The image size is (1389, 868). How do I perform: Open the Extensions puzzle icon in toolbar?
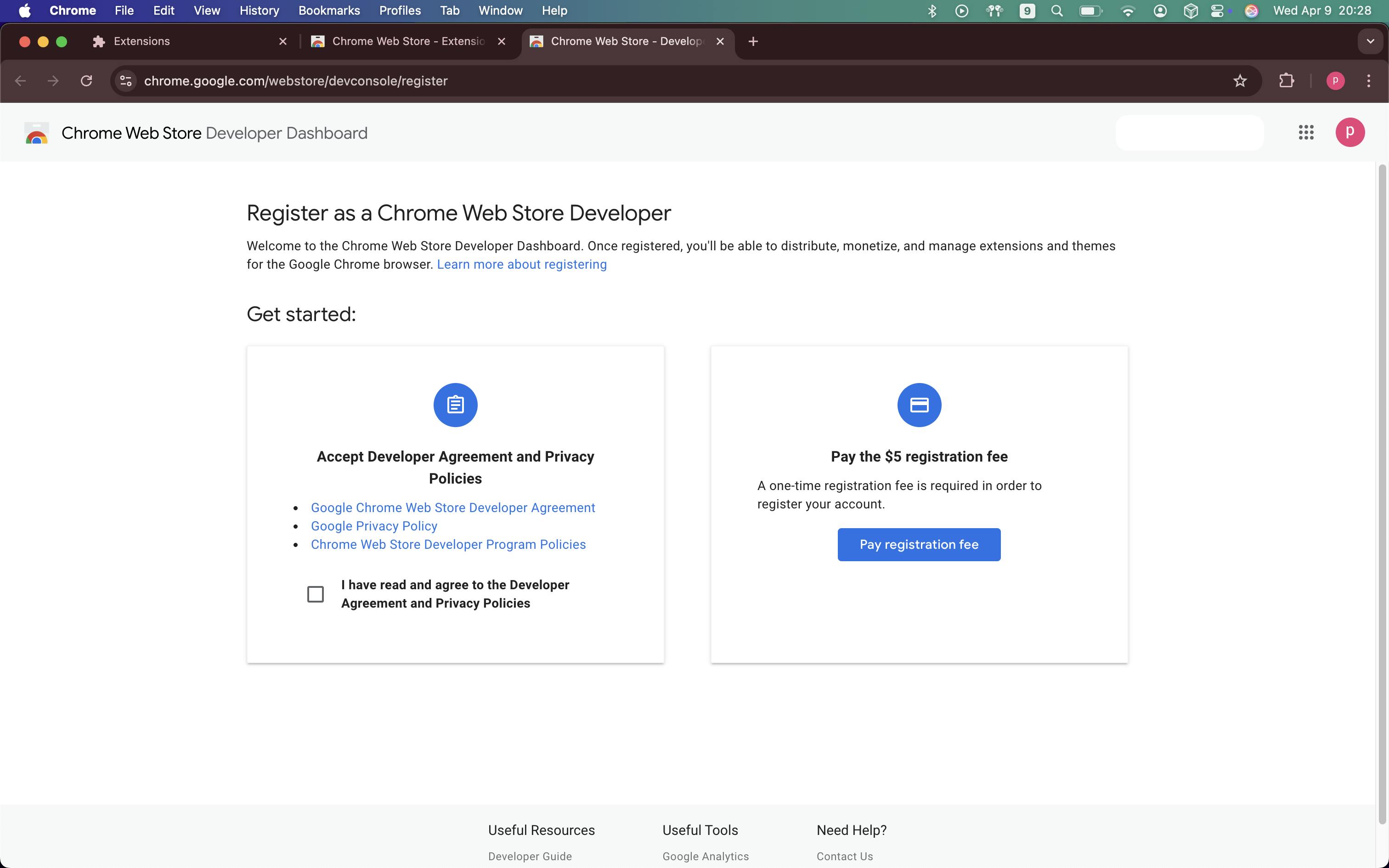coord(1286,81)
